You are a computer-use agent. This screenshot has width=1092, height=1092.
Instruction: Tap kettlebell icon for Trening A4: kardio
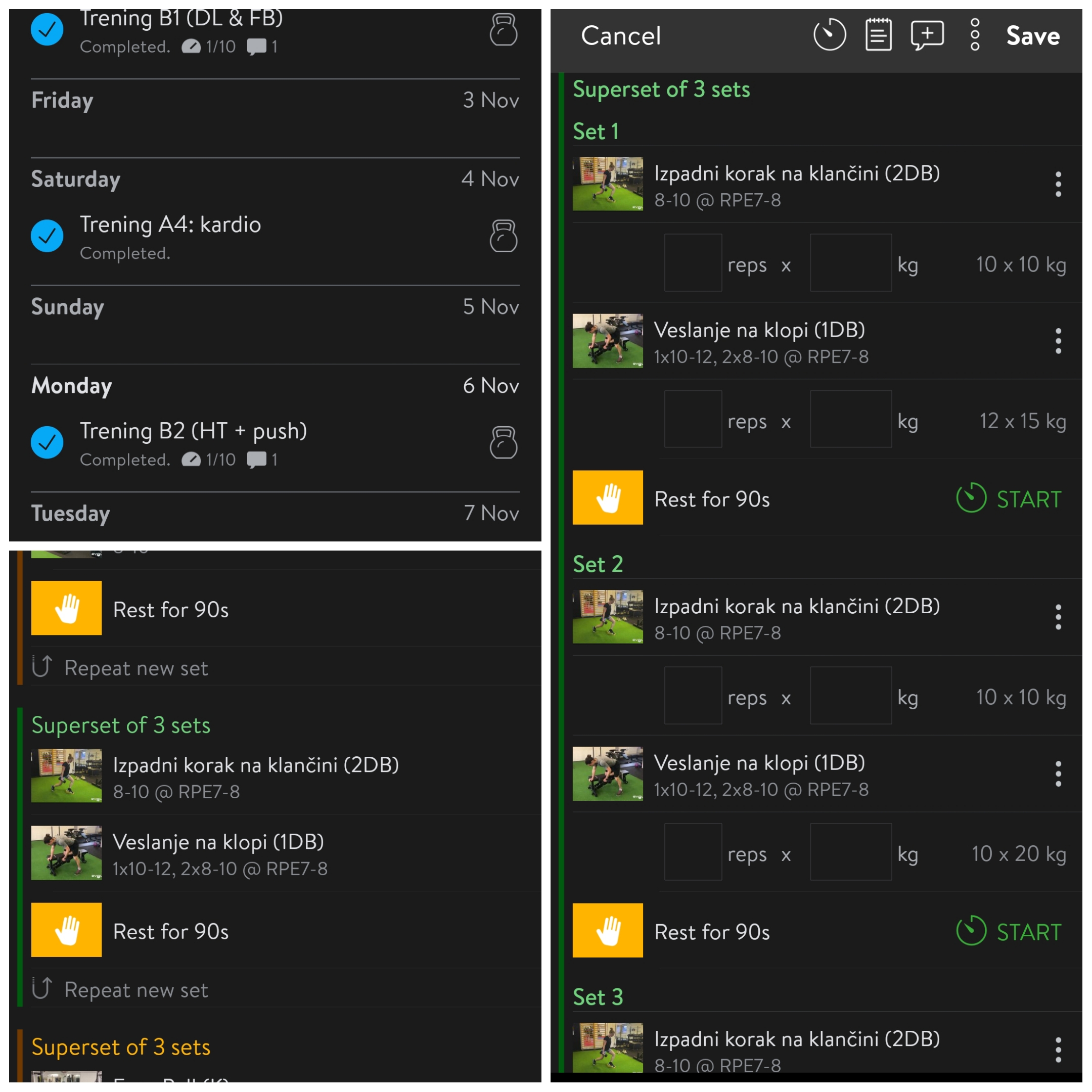coord(503,236)
